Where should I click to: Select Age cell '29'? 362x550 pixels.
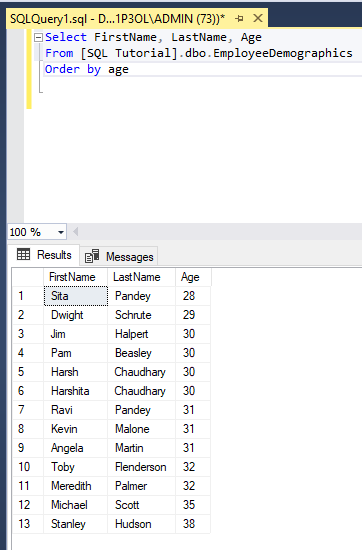click(x=193, y=315)
